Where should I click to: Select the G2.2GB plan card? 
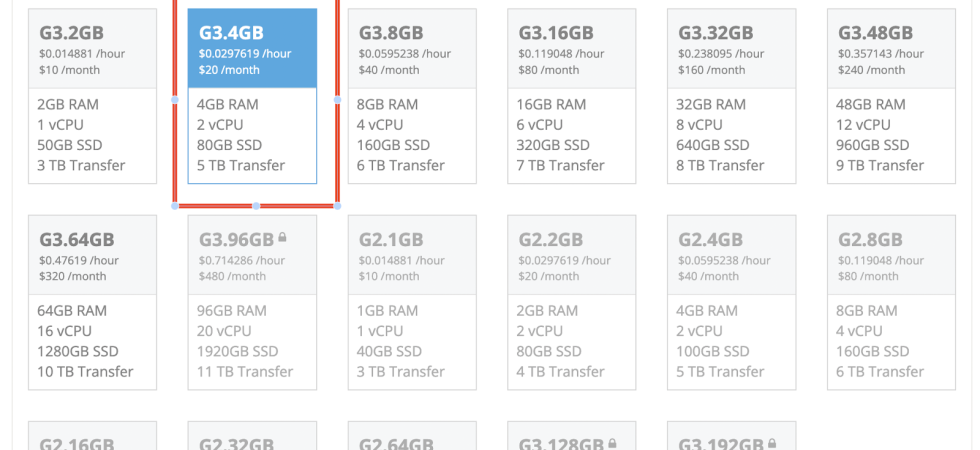coord(572,302)
